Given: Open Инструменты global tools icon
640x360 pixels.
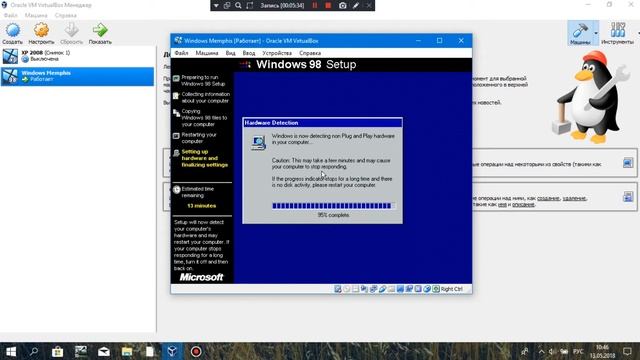Looking at the screenshot, I should coord(618,30).
